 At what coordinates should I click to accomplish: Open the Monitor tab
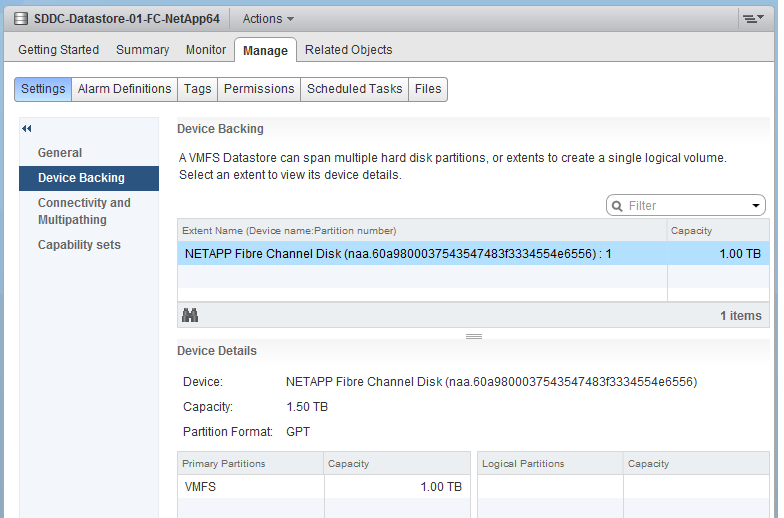coord(206,50)
